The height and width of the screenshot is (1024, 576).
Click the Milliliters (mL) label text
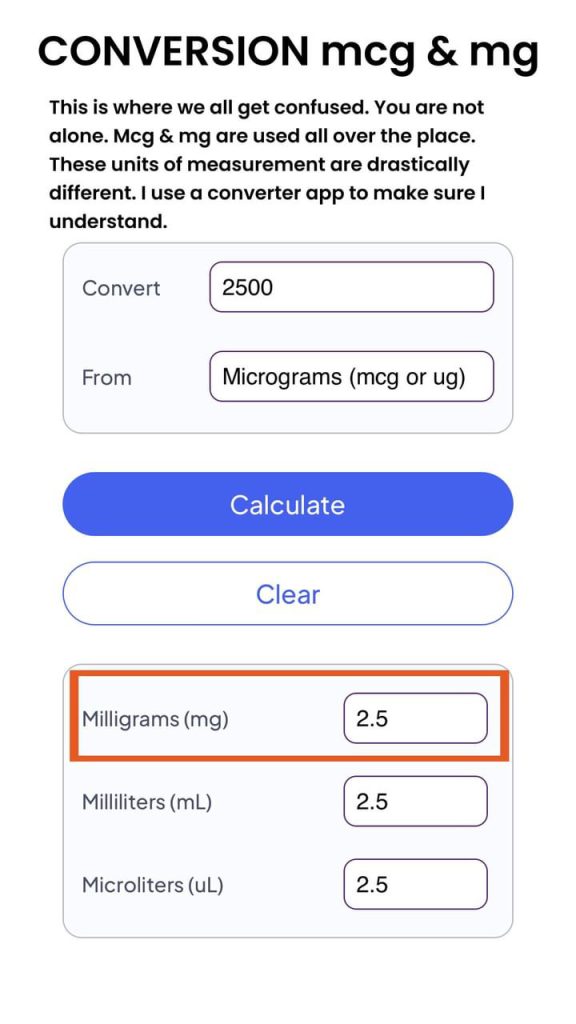coord(147,802)
